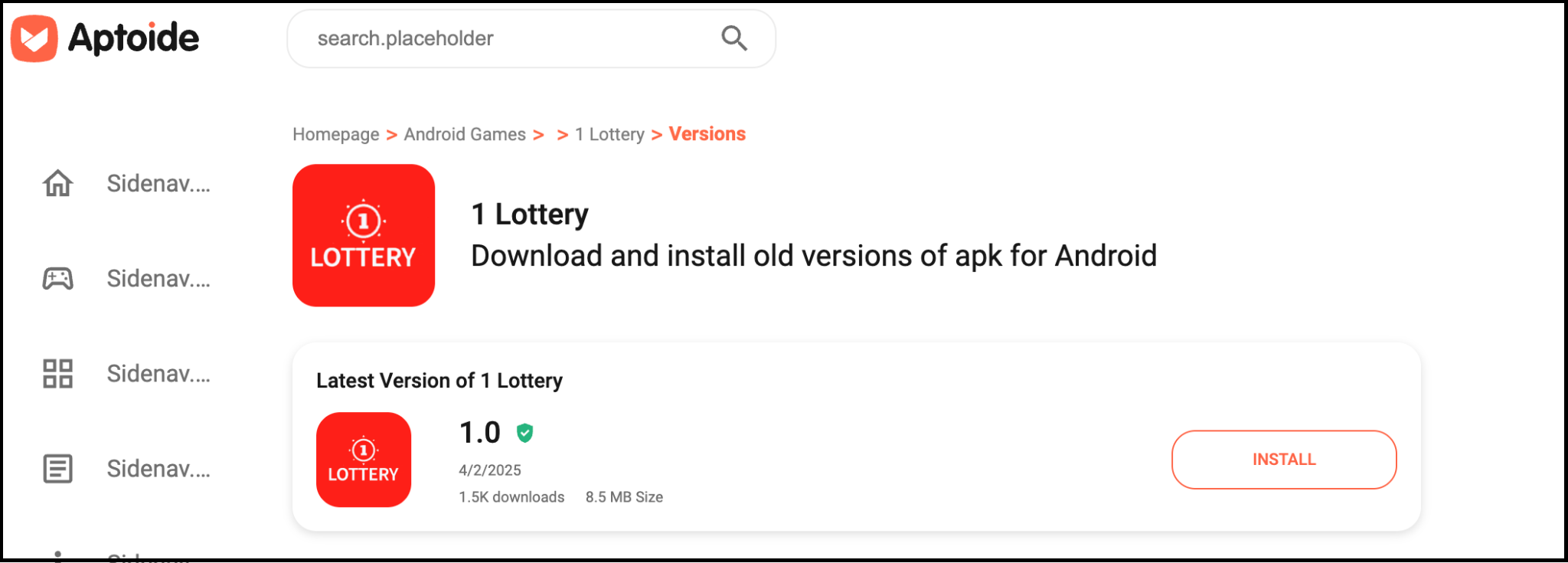Viewport: 1568px width, 563px height.
Task: Open Android Games from the breadcrumb
Action: [463, 134]
